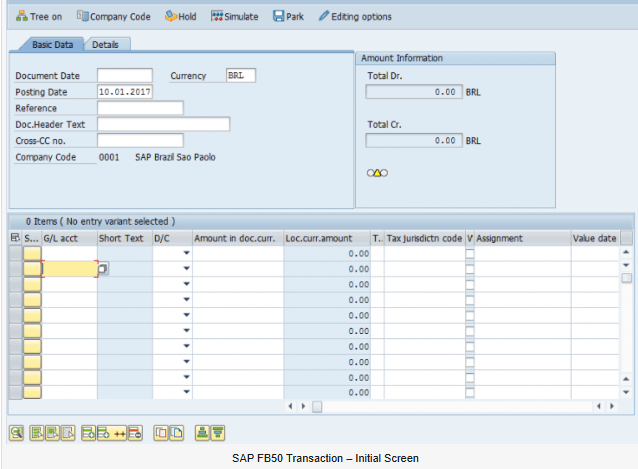This screenshot has width=638, height=469.
Task: Park the document
Action: [288, 16]
